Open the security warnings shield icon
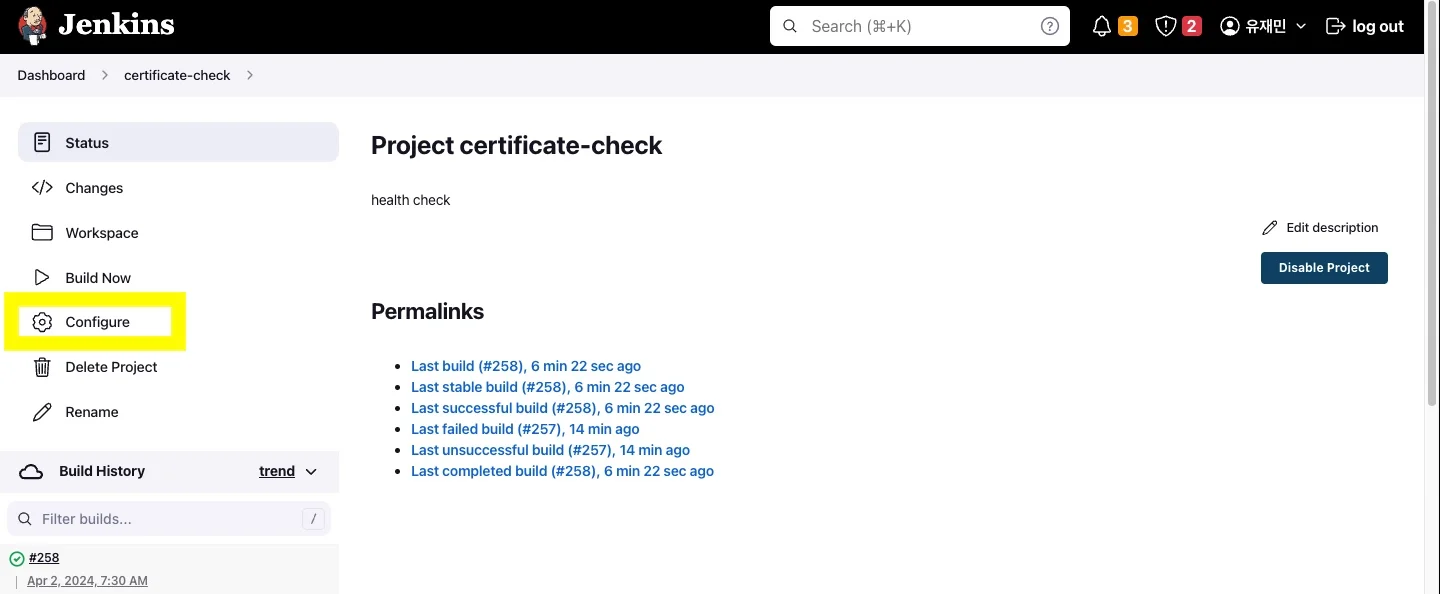 [x=1165, y=27]
